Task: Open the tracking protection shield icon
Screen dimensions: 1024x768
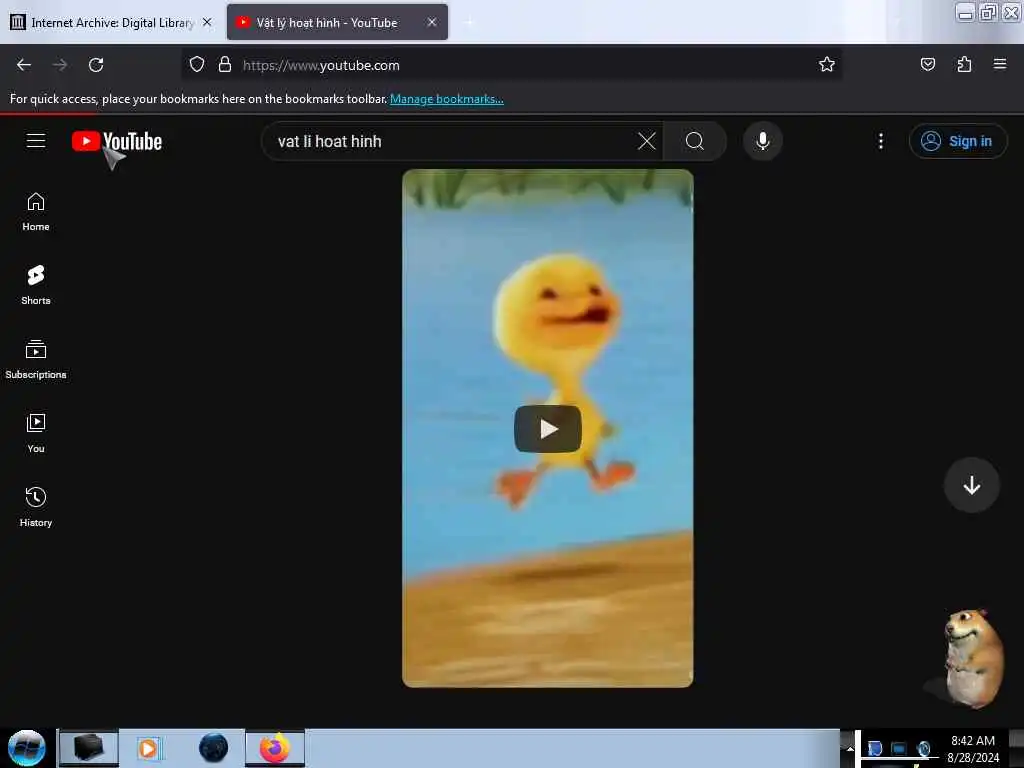Action: [197, 65]
